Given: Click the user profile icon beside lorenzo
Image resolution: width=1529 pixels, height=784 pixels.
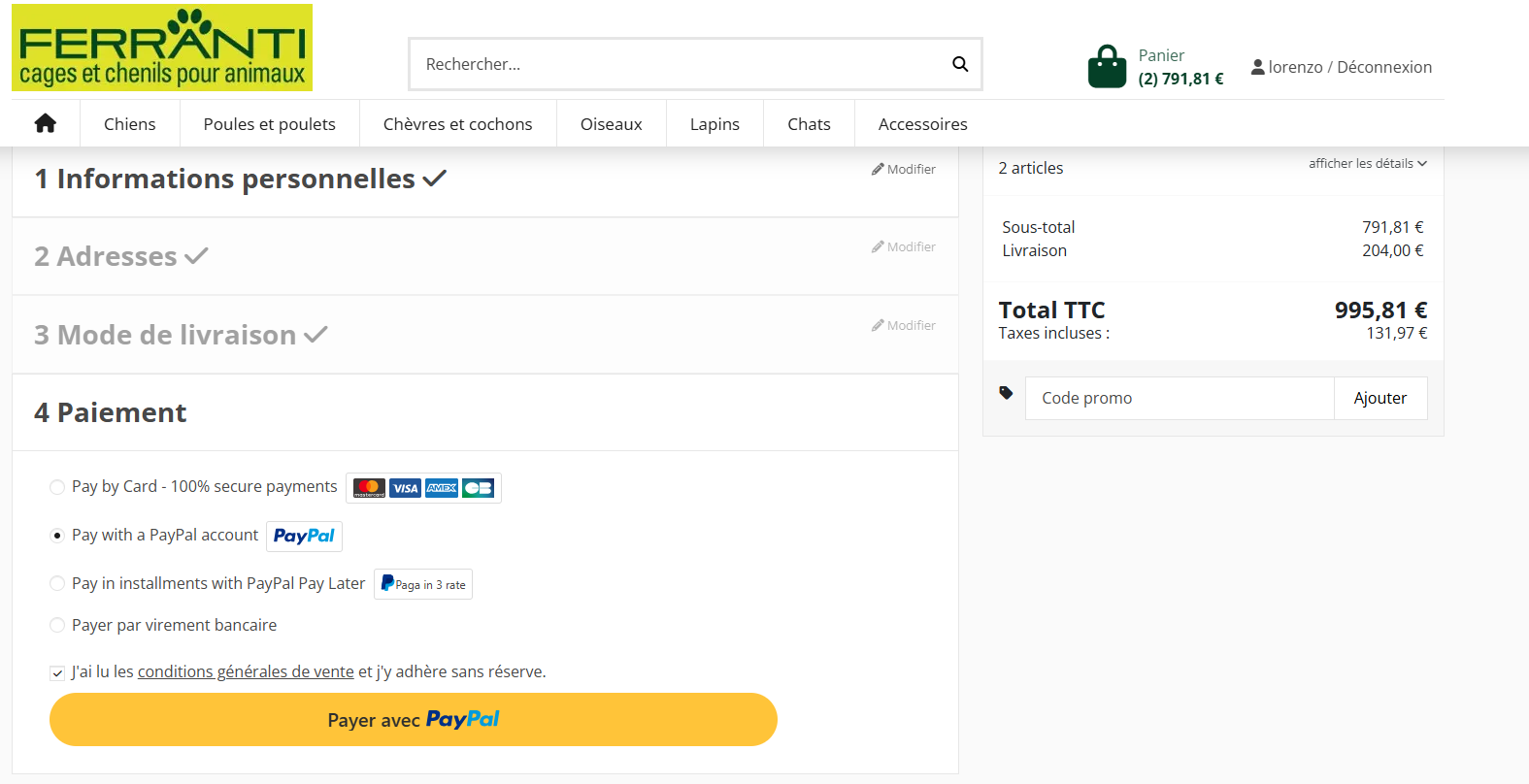Looking at the screenshot, I should (x=1257, y=67).
